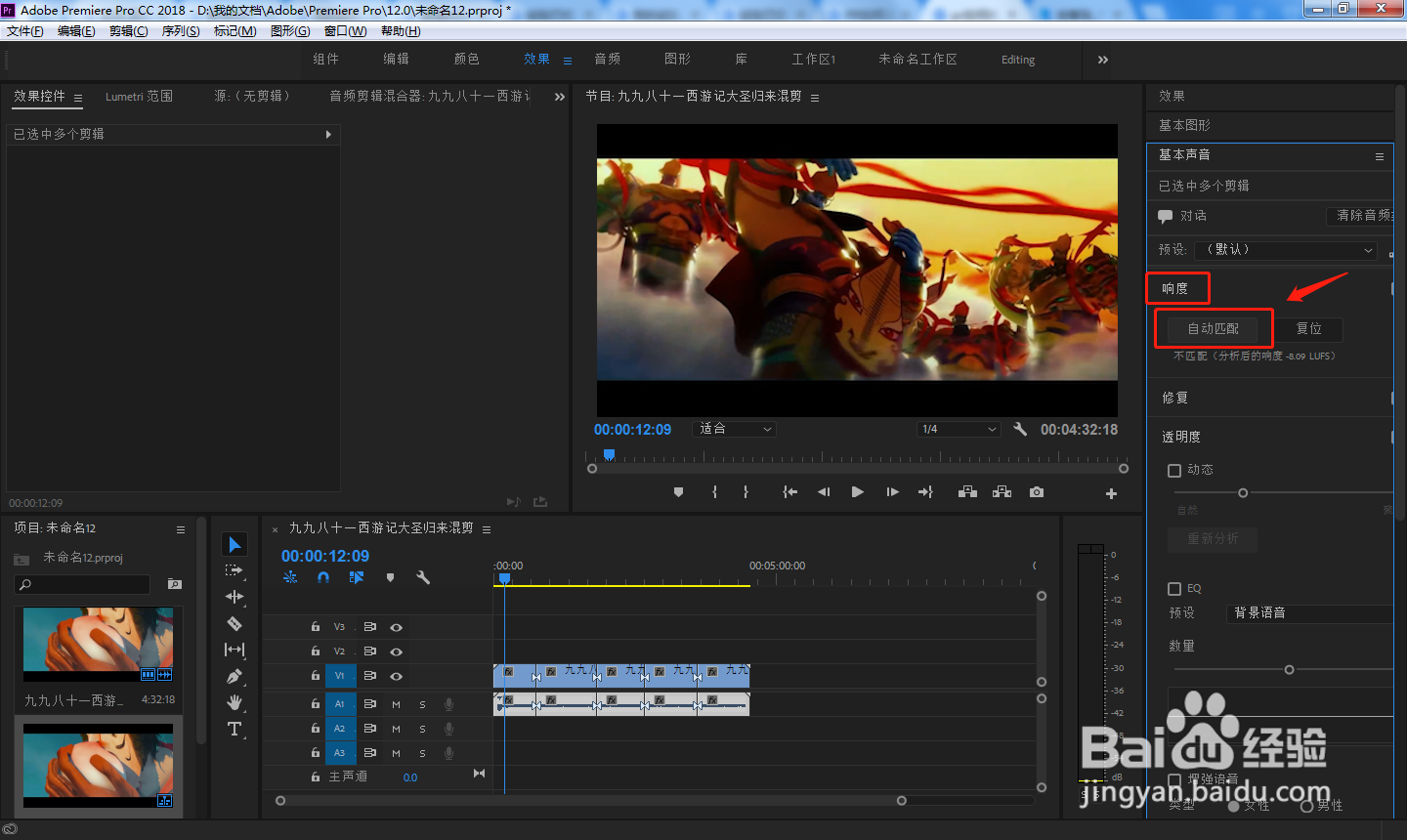This screenshot has height=840, width=1407.
Task: Toggle V1 track output eye
Action: (x=397, y=676)
